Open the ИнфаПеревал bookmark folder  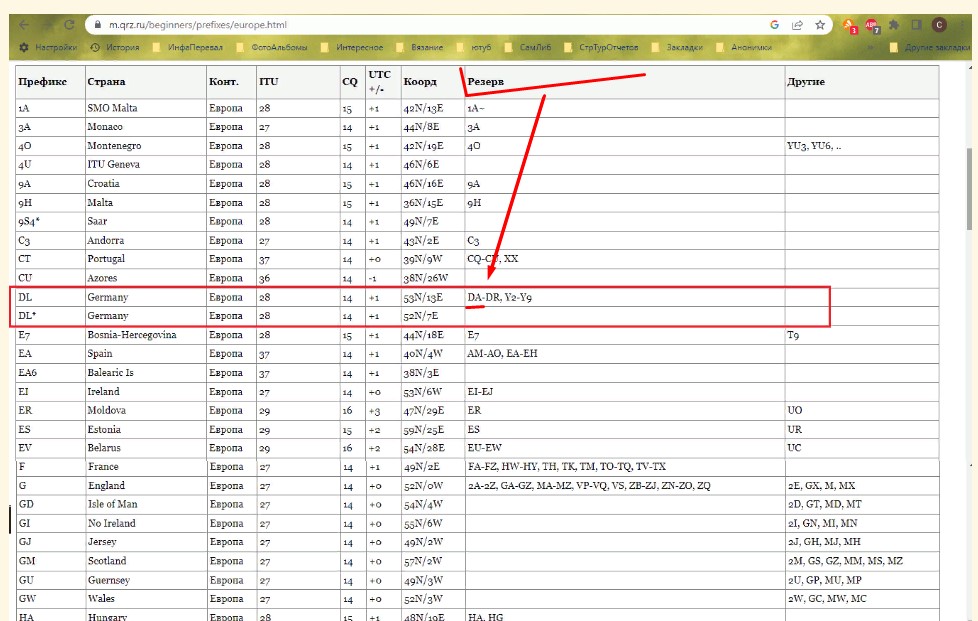coord(187,47)
